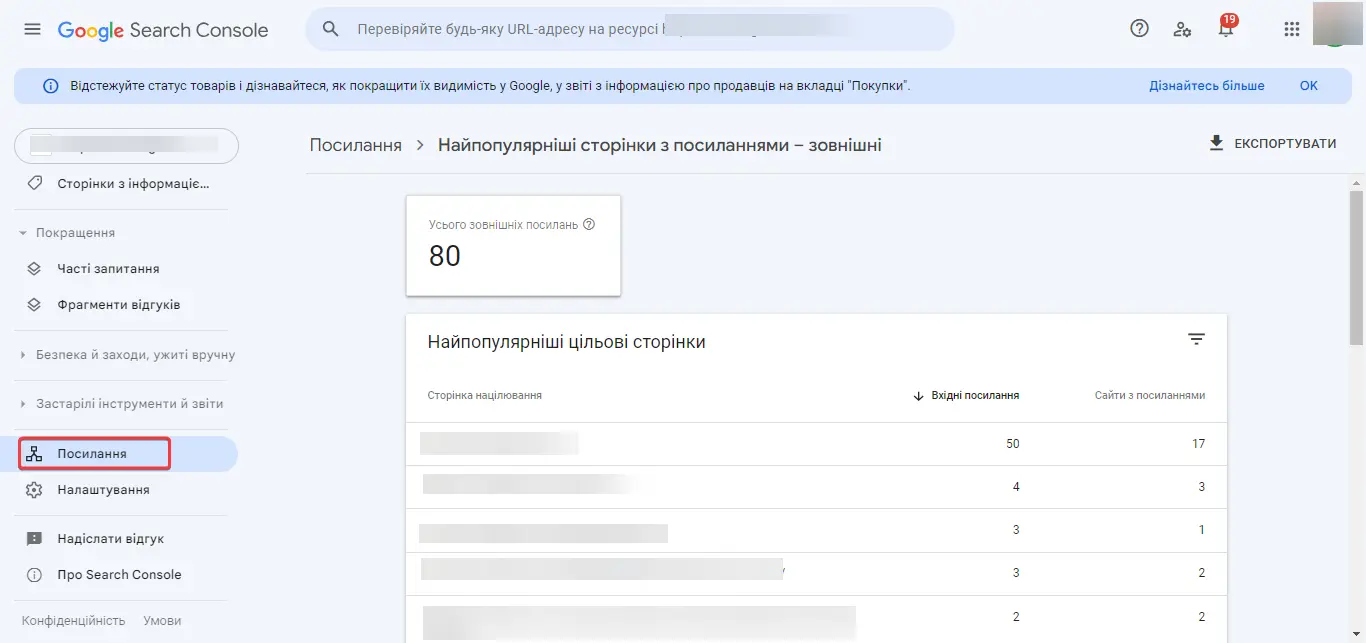Click info icon in blue banner
The height and width of the screenshot is (643, 1366).
tap(51, 86)
